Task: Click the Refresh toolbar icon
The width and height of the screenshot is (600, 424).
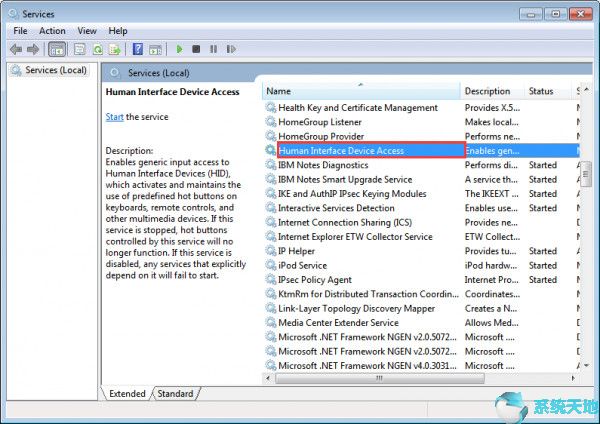Action: pyautogui.click(x=99, y=48)
